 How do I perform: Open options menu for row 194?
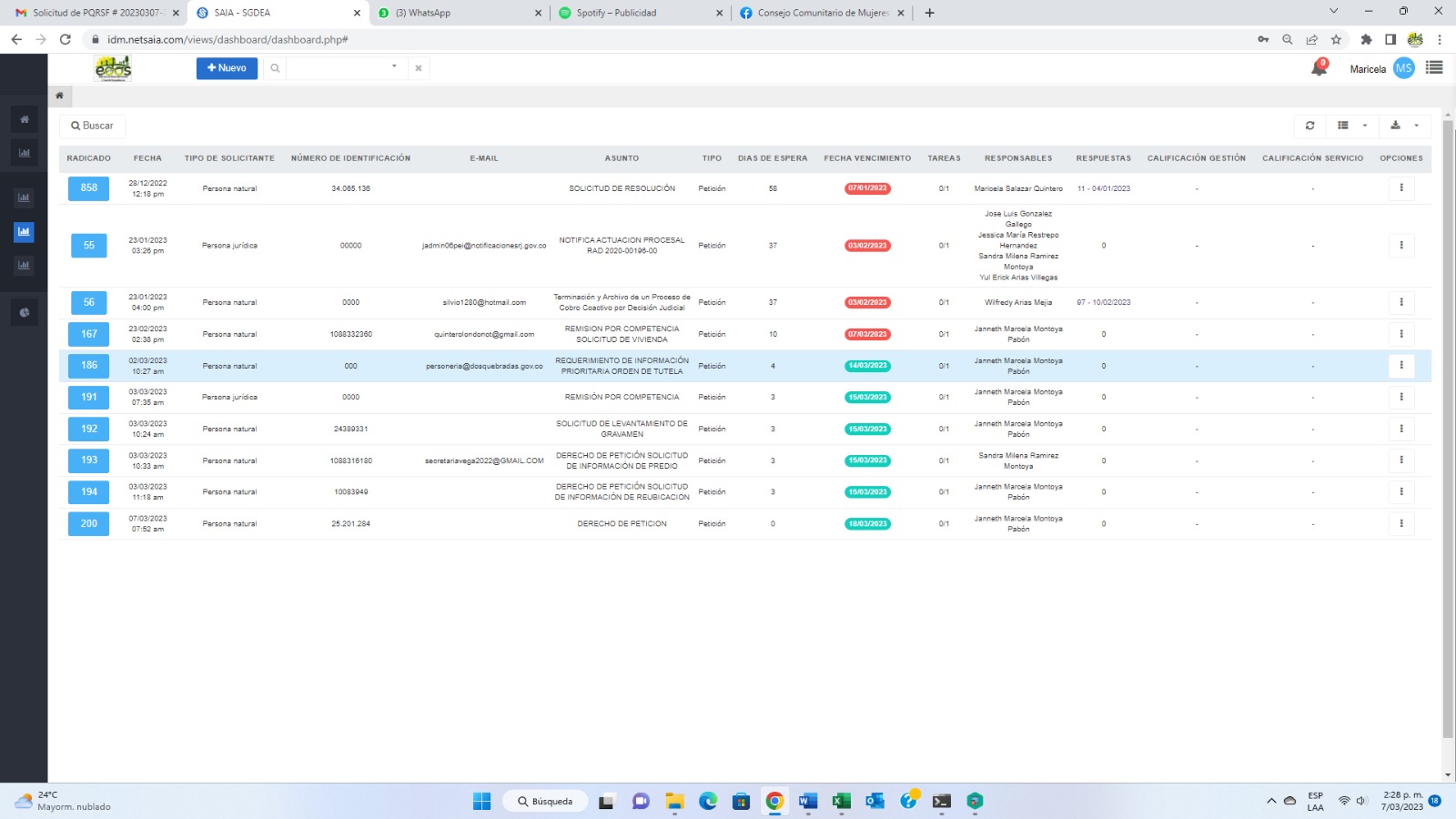(x=1400, y=491)
